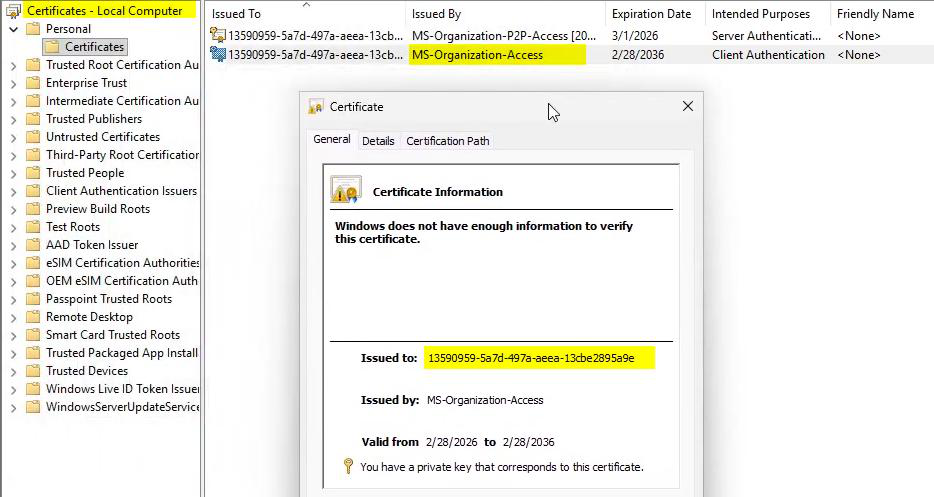Viewport: 934px width, 497px height.
Task: Open the Details tab
Action: (378, 141)
